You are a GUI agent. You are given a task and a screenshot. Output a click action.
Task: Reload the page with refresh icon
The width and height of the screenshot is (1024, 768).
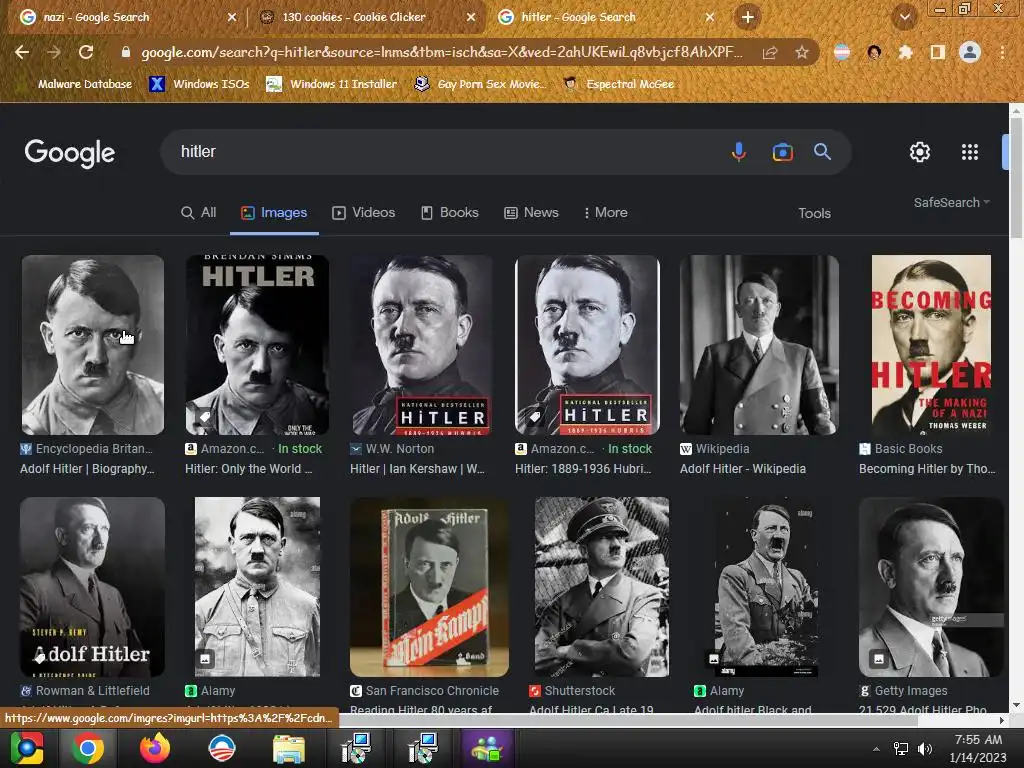tap(86, 52)
